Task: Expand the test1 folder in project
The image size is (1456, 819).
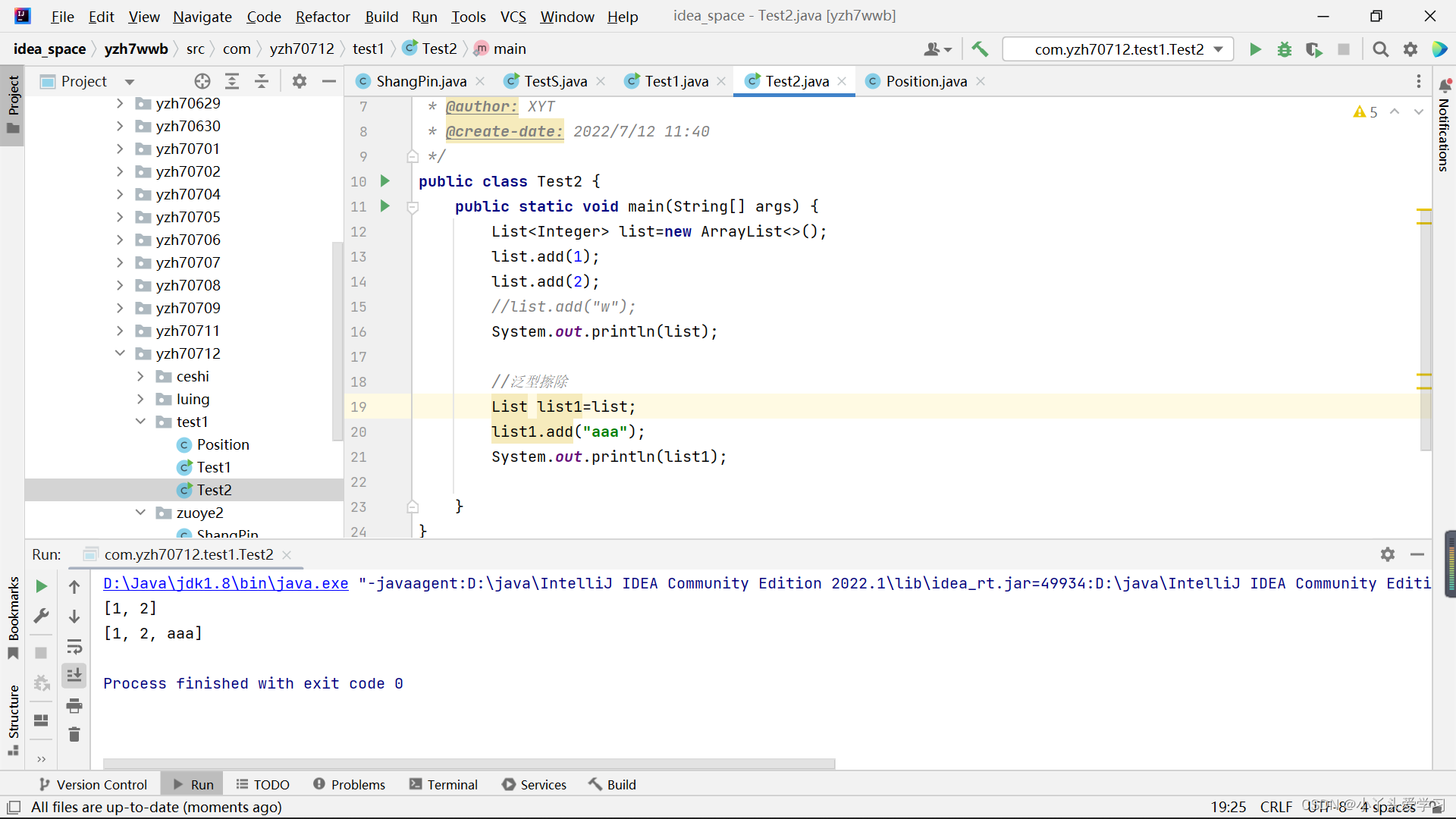Action: [x=140, y=421]
